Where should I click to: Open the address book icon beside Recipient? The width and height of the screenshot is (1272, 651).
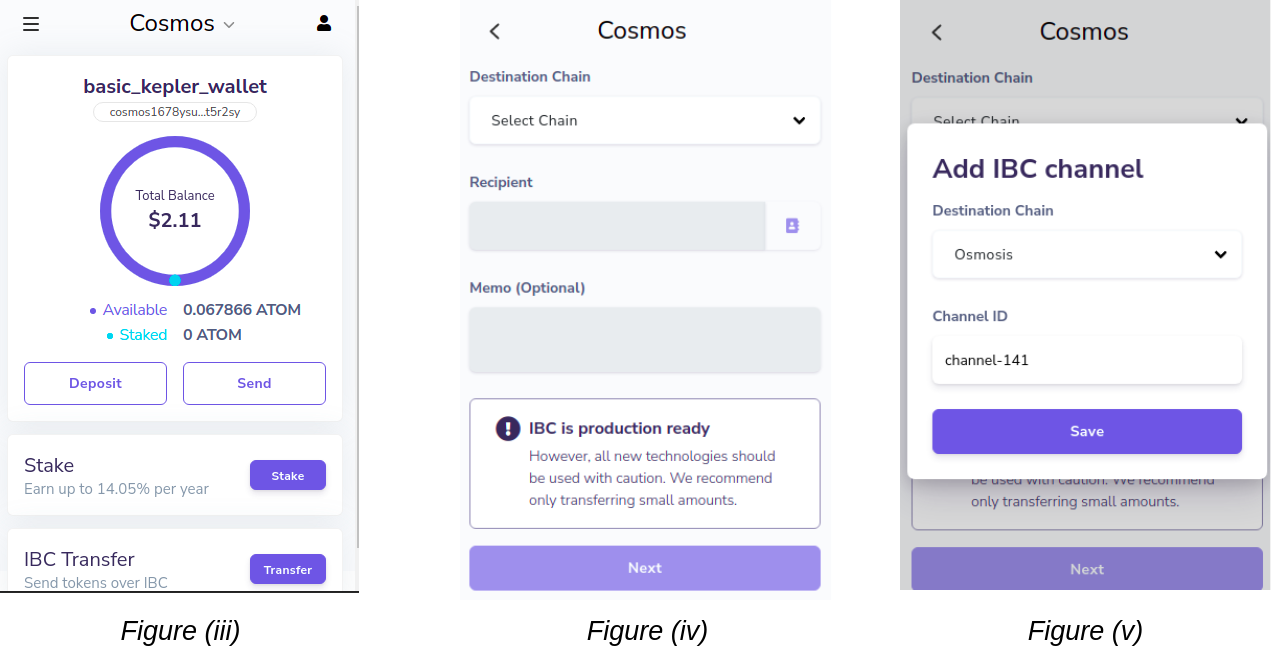[x=792, y=226]
